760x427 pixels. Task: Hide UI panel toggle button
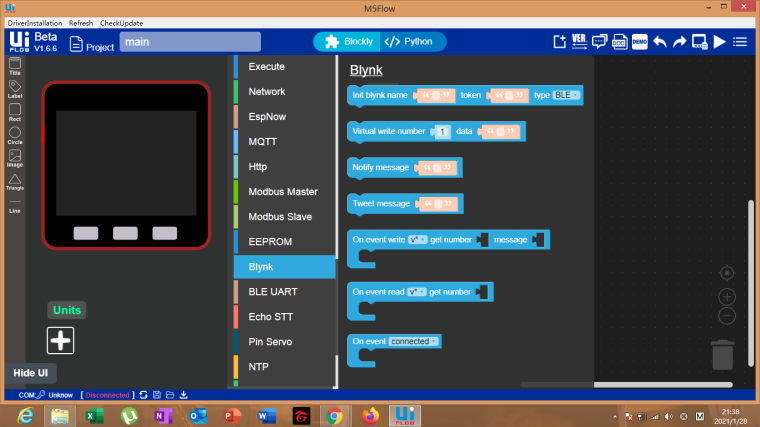pyautogui.click(x=31, y=373)
